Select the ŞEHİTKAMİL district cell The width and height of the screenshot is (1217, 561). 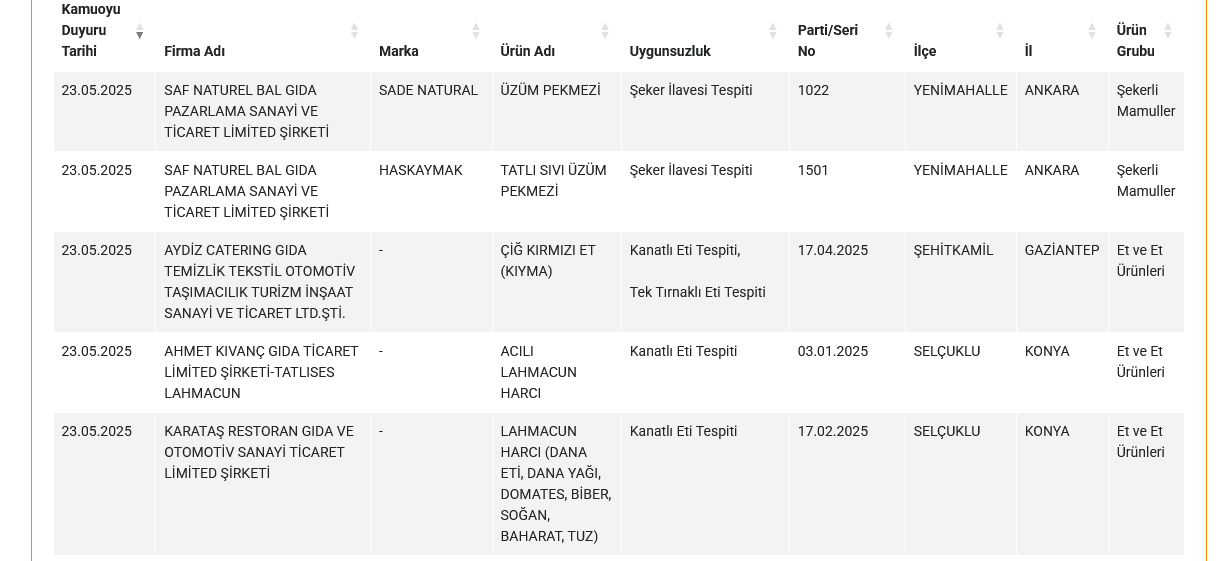[x=953, y=250]
